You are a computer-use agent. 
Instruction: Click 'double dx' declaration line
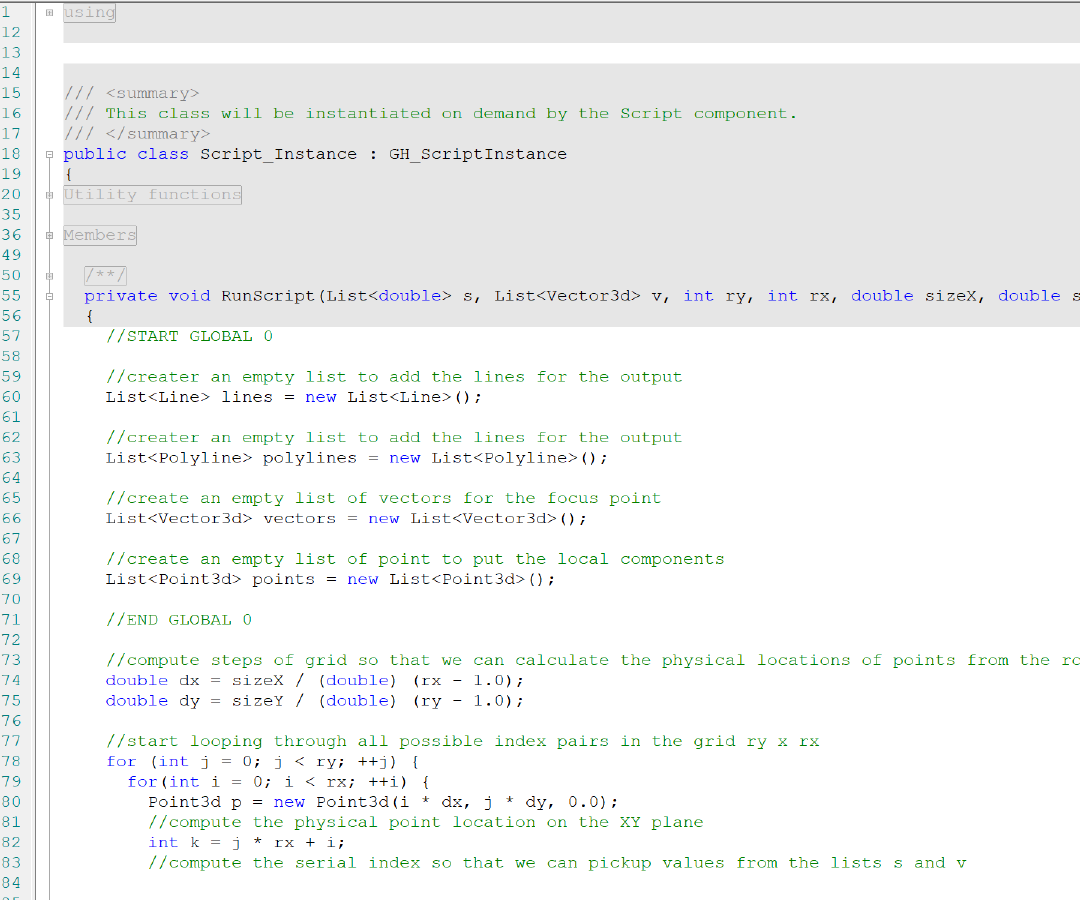315,680
